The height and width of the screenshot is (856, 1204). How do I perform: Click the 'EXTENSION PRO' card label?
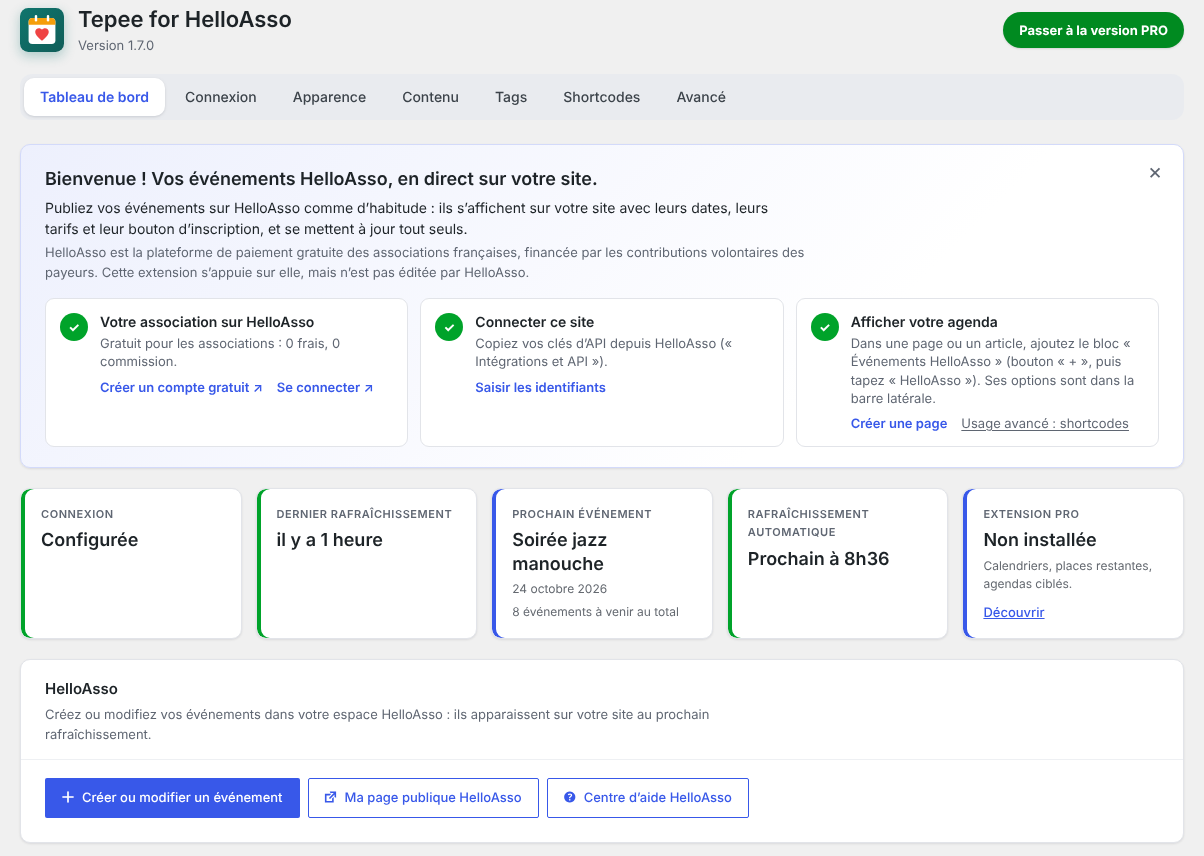pos(1031,514)
